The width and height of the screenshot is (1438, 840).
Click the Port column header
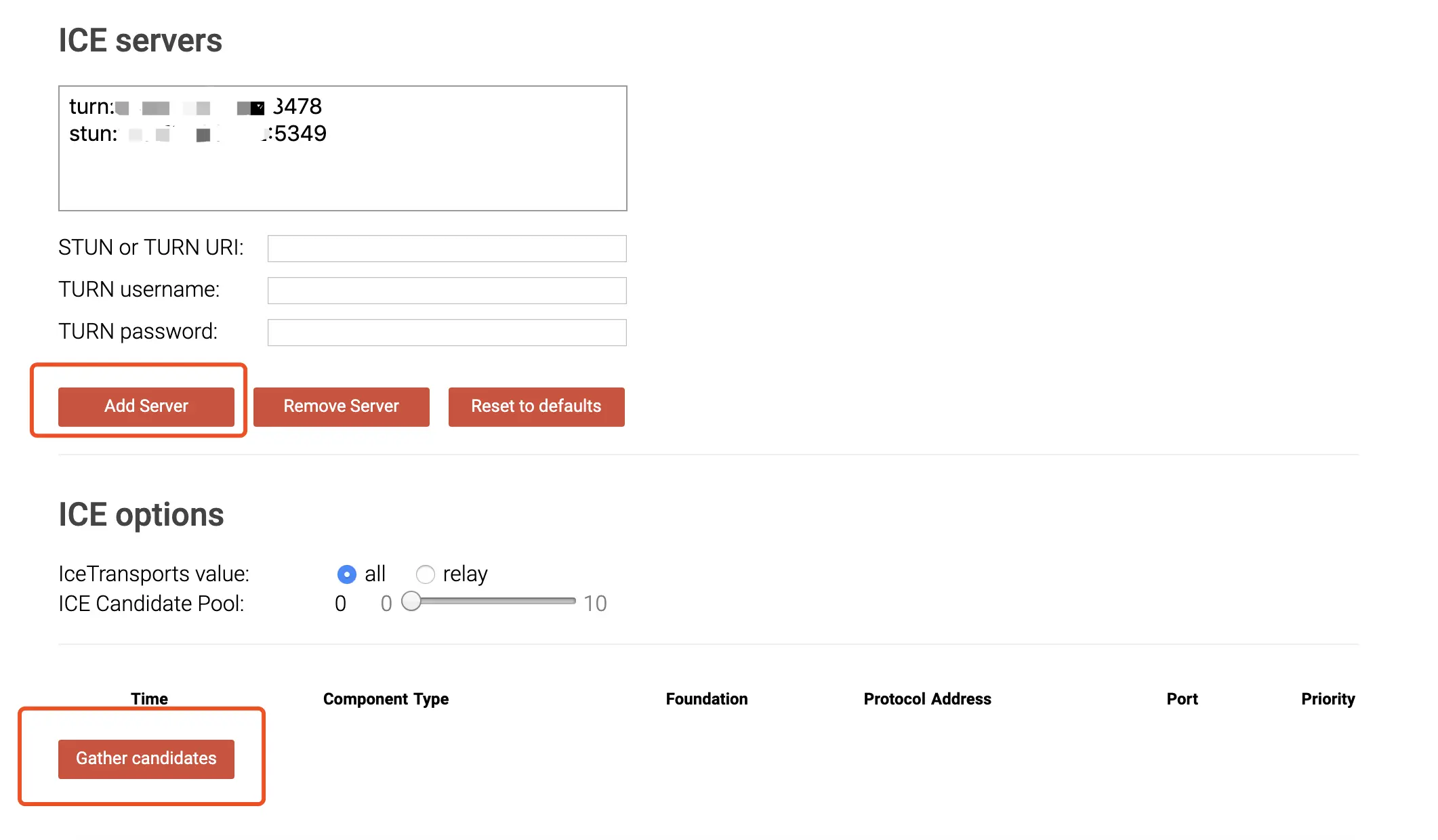tap(1182, 699)
